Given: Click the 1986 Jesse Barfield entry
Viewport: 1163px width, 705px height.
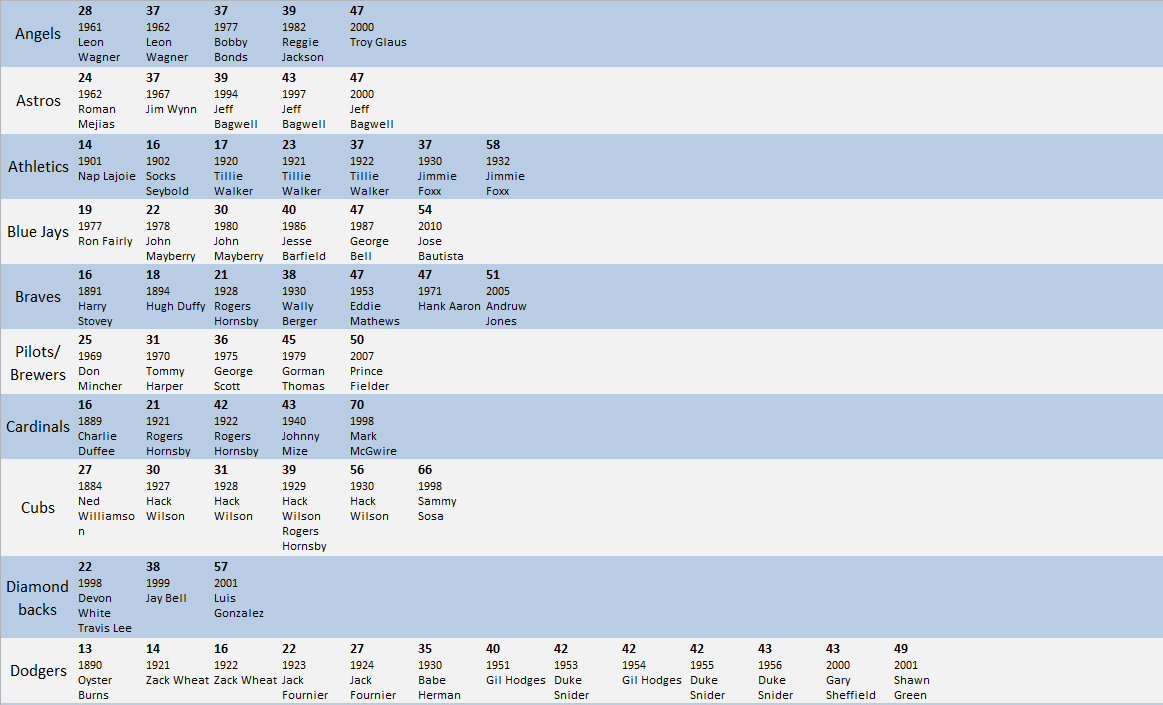Looking at the screenshot, I should (x=304, y=233).
